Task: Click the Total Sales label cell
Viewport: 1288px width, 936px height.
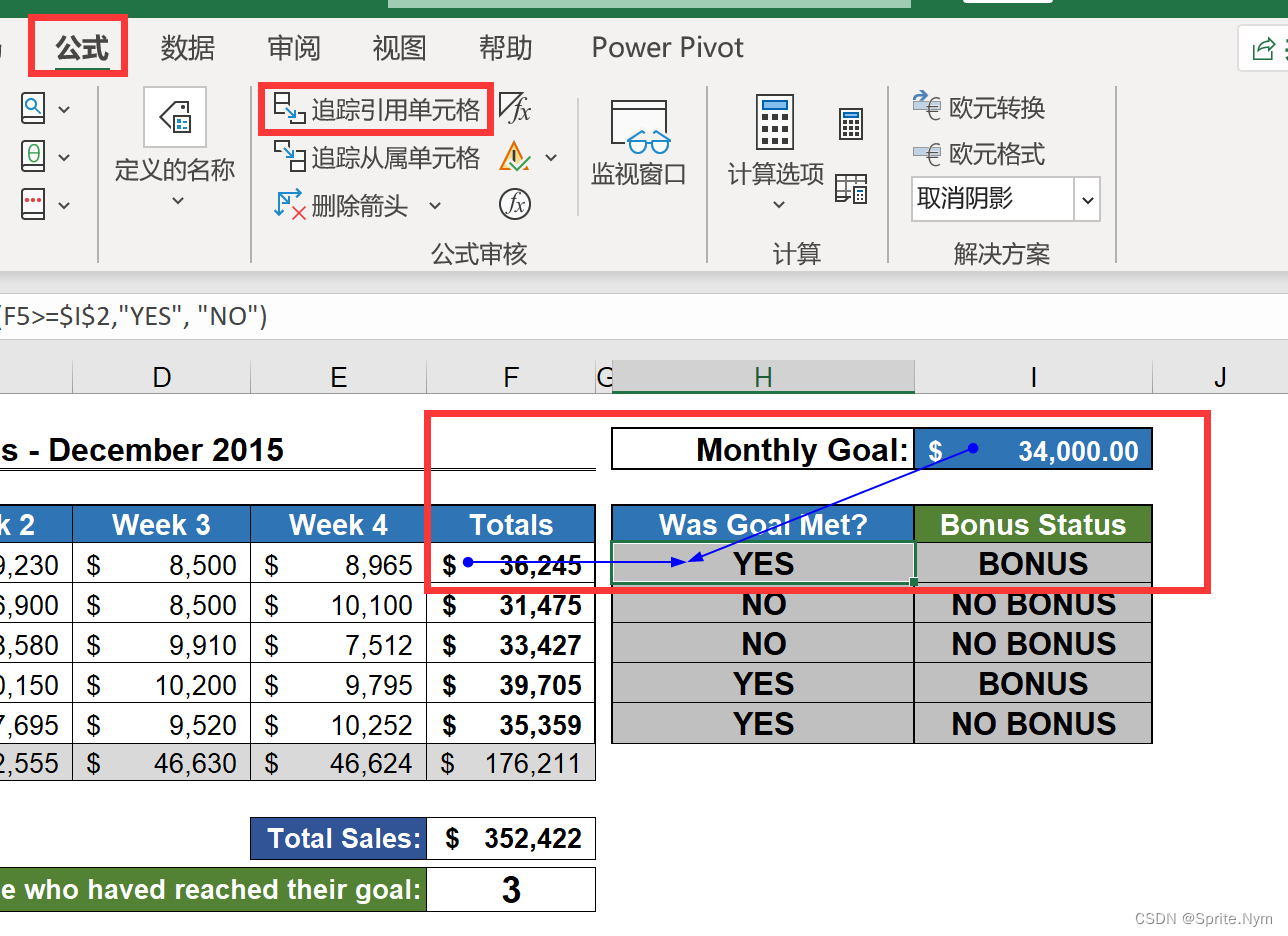Action: [339, 838]
